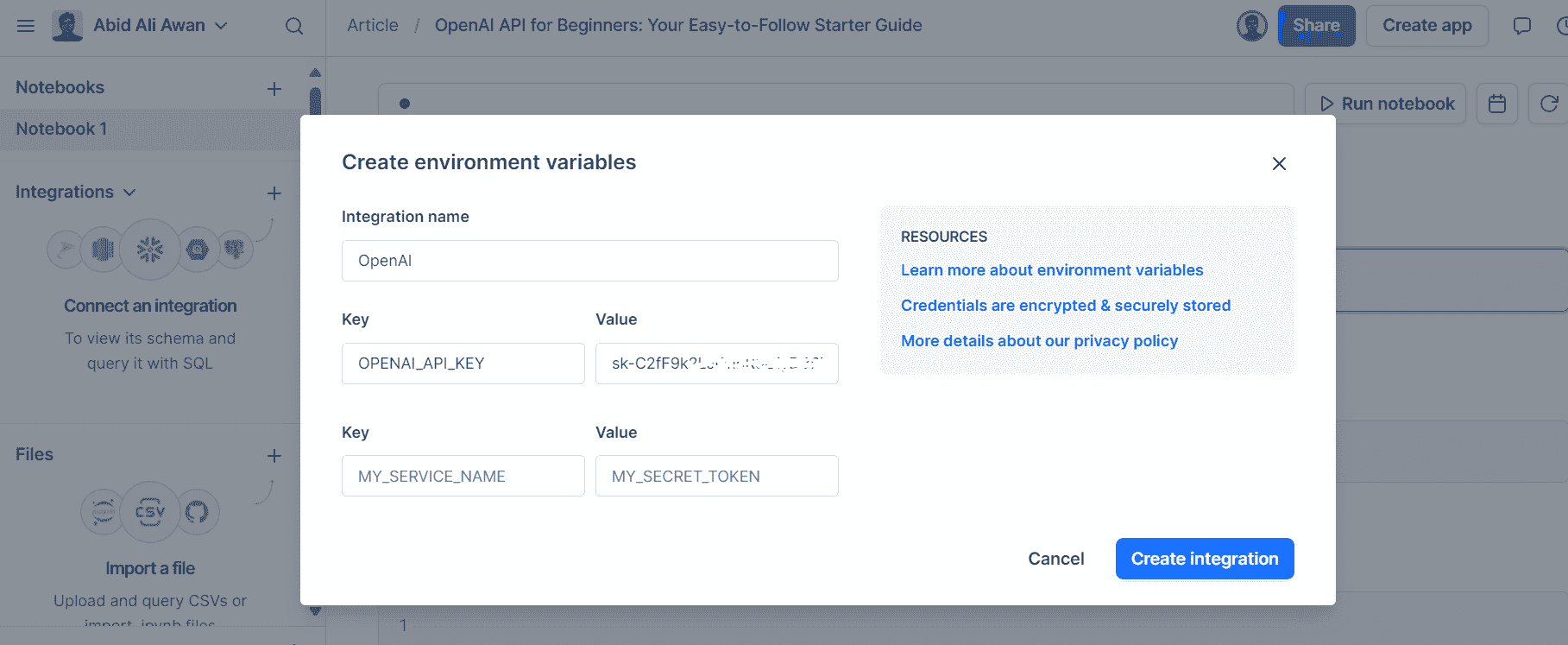1568x645 pixels.
Task: Click the GitHub import icon
Action: pyautogui.click(x=198, y=512)
